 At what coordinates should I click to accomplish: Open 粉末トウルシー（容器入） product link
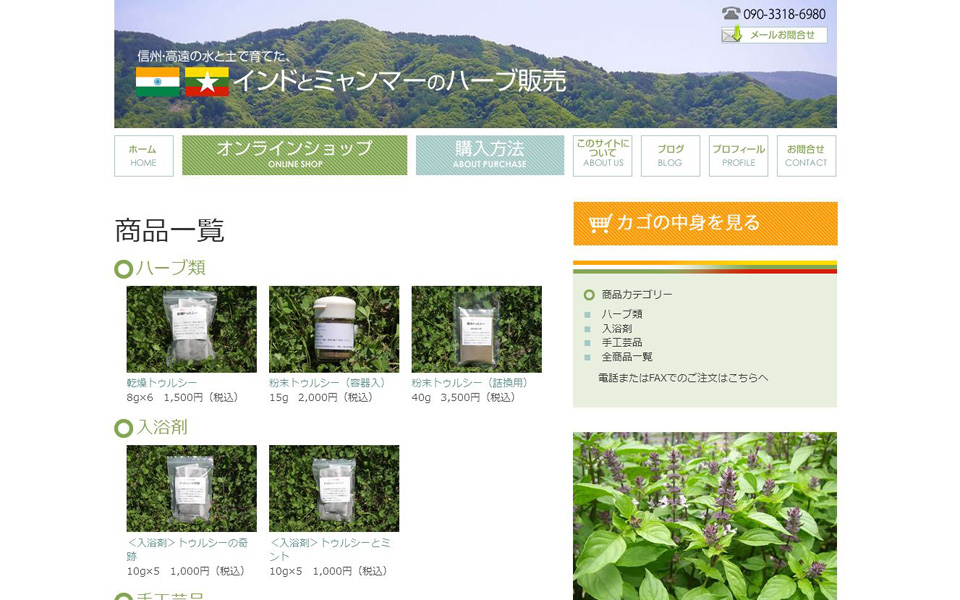click(329, 383)
